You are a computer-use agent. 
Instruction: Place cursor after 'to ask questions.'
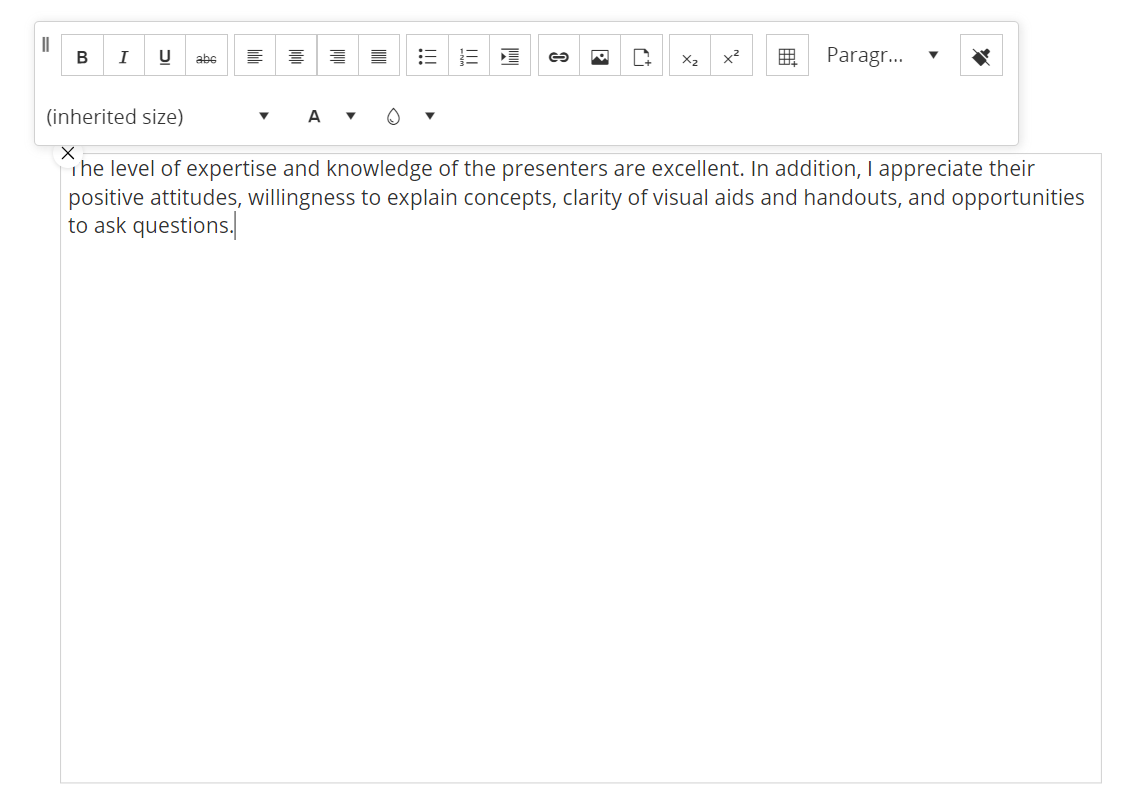coord(236,226)
